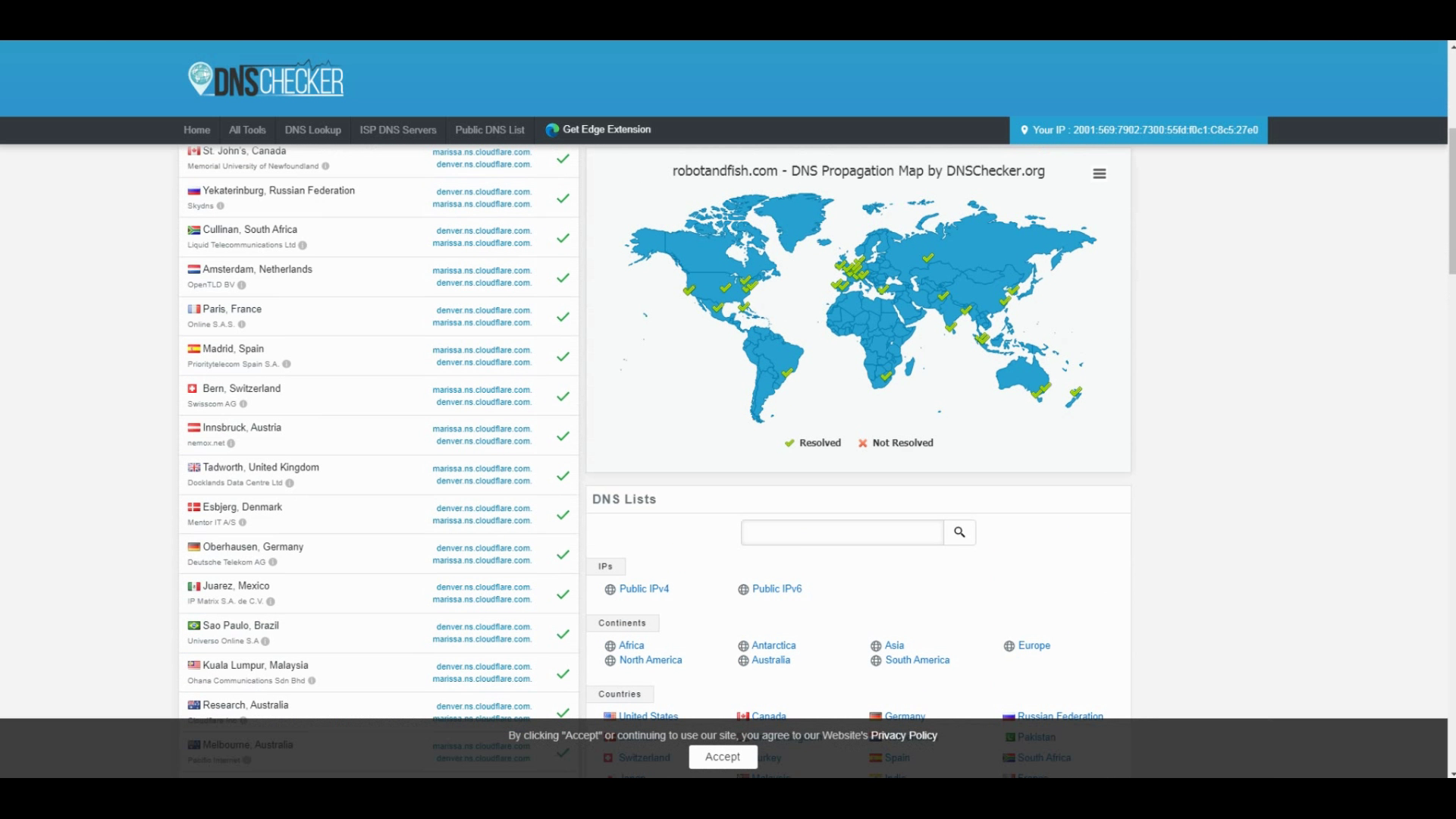The width and height of the screenshot is (1456, 819).
Task: Toggle the Resolved legend item on map
Action: coord(812,443)
